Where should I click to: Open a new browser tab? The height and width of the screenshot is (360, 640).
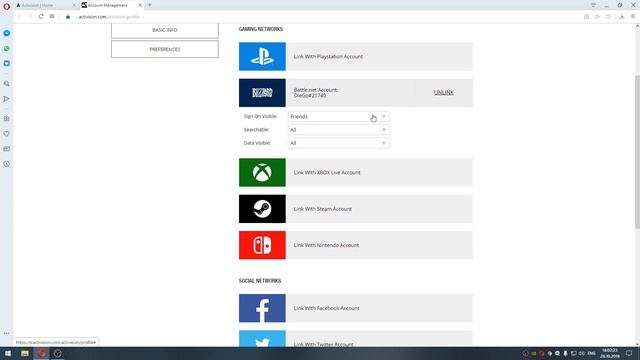tap(150, 5)
